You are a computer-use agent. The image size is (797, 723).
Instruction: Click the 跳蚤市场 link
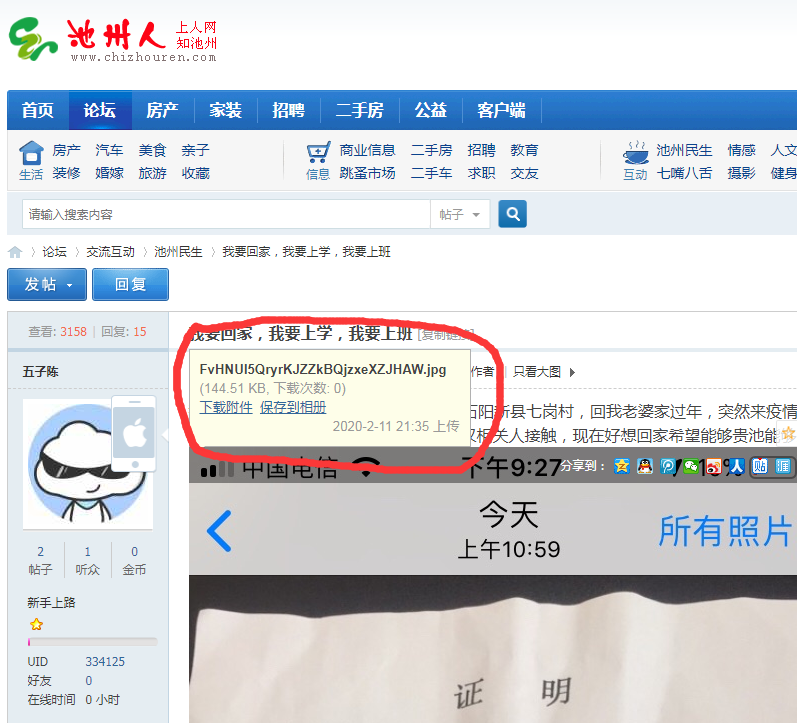tap(367, 173)
